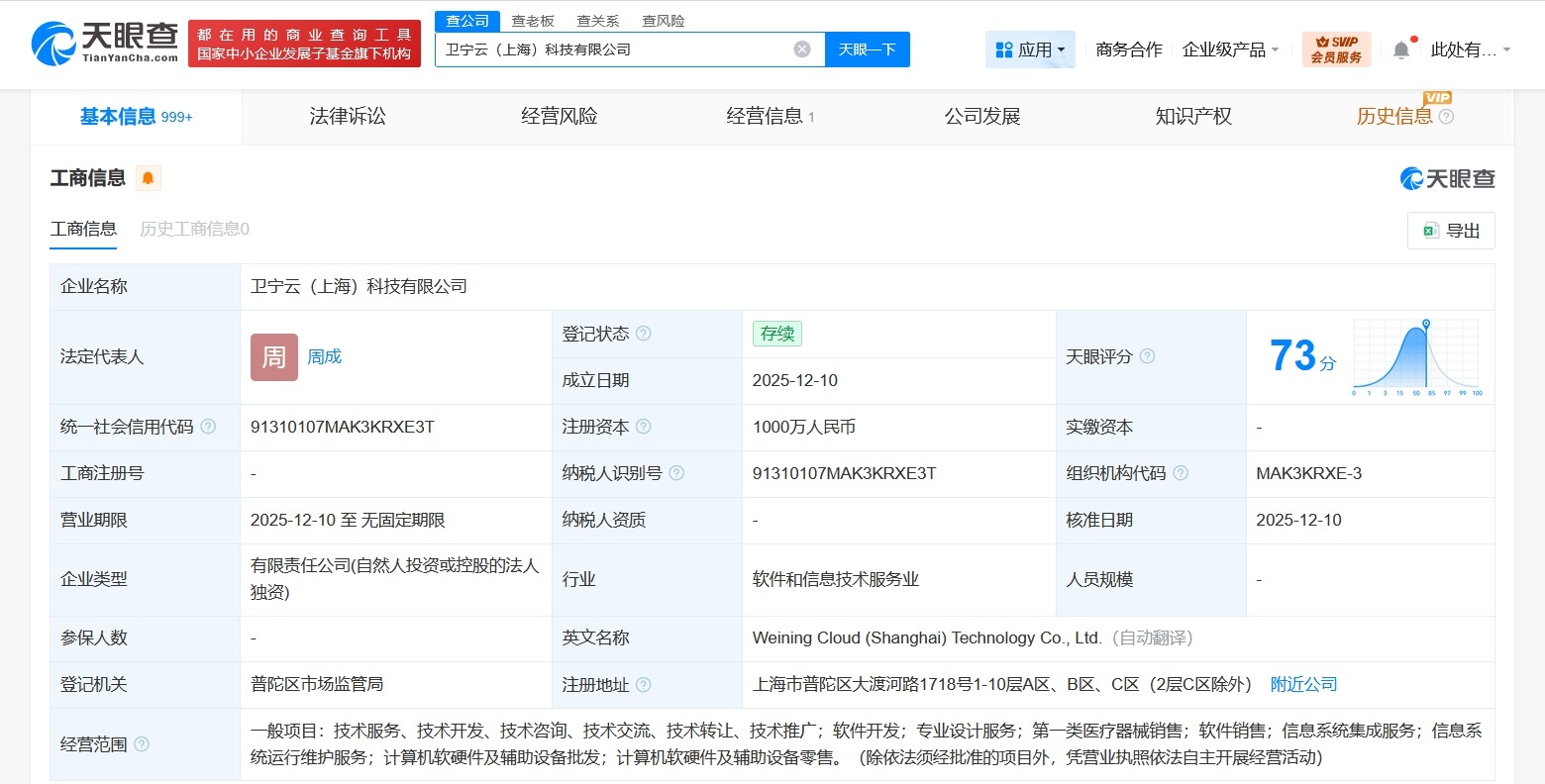Viewport: 1545px width, 784px height.
Task: Click the 天眼一下 search button
Action: pyautogui.click(x=868, y=49)
